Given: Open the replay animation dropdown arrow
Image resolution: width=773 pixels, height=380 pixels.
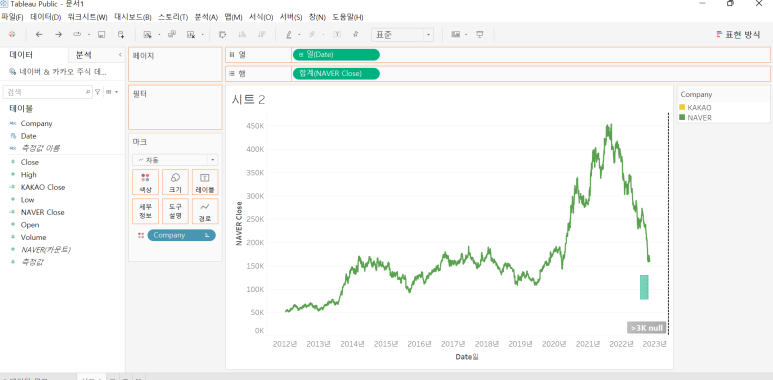Looking at the screenshot, I should pyautogui.click(x=89, y=35).
